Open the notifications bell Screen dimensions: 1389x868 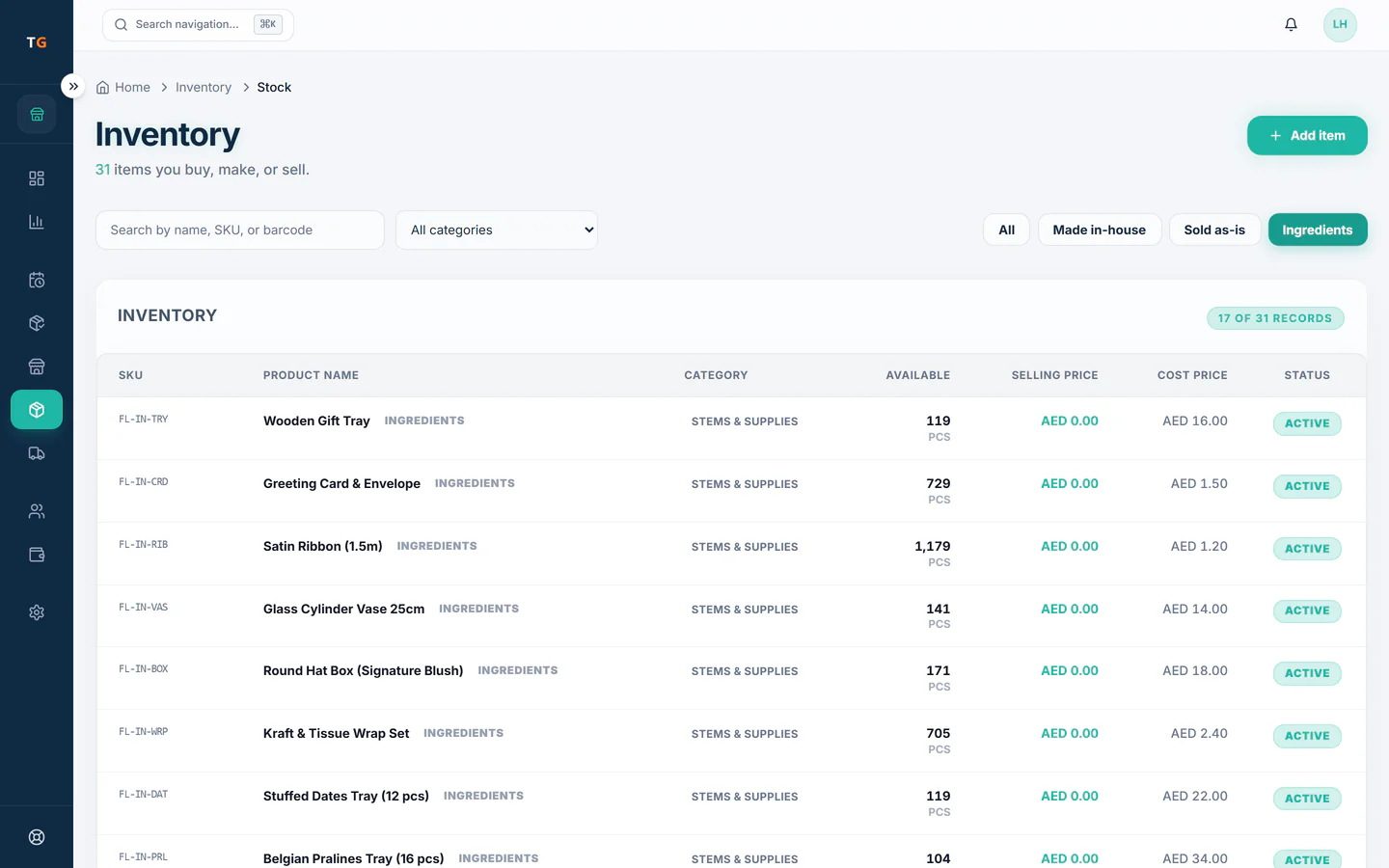(x=1291, y=25)
